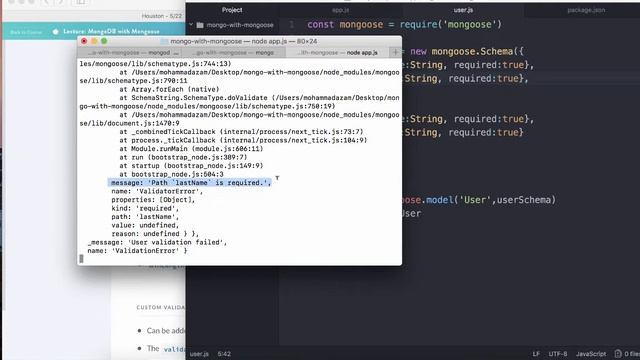Click 'at Array.forEach (native)' stack line
The image size is (640, 360).
[169, 89]
